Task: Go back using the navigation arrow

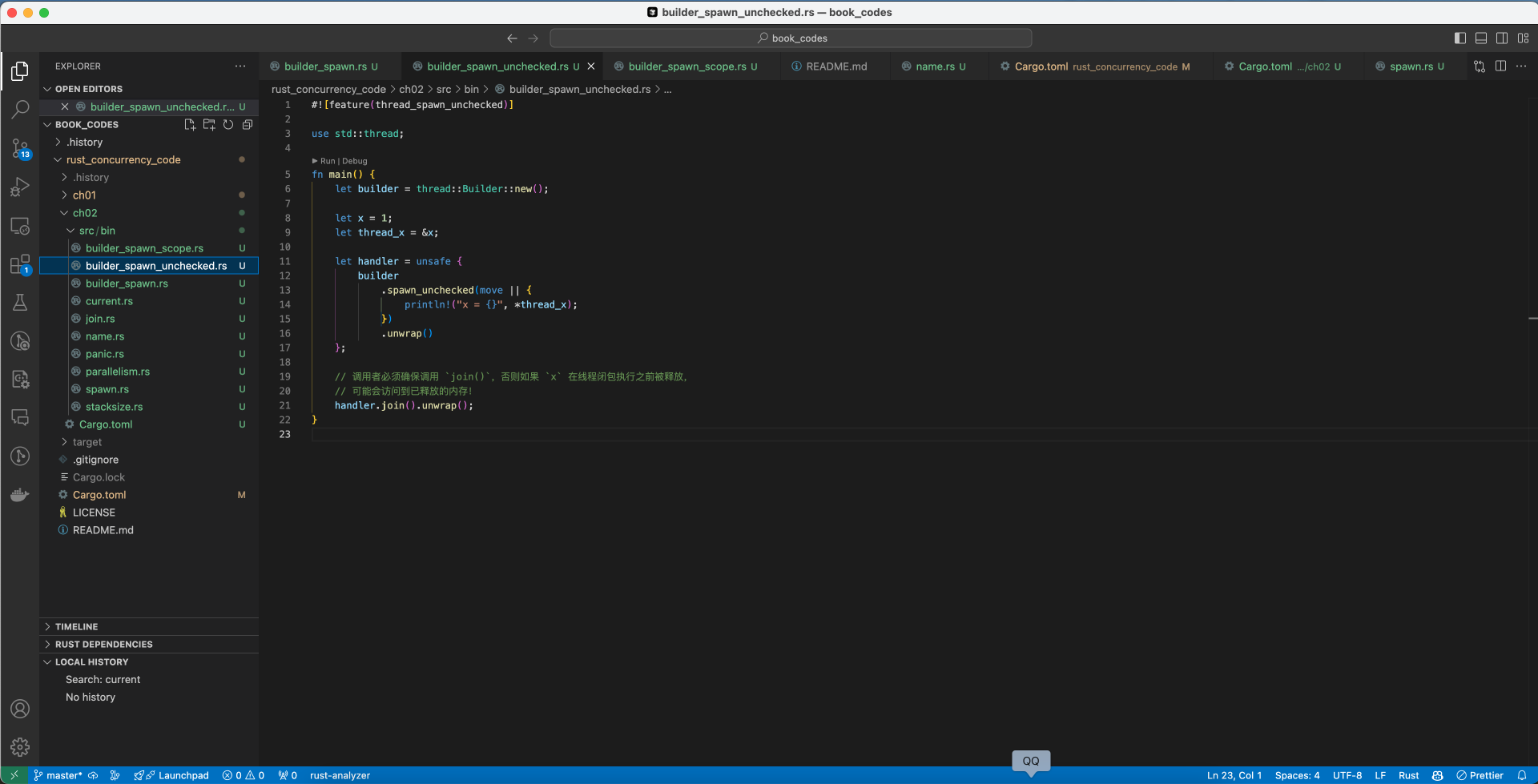Action: [512, 38]
